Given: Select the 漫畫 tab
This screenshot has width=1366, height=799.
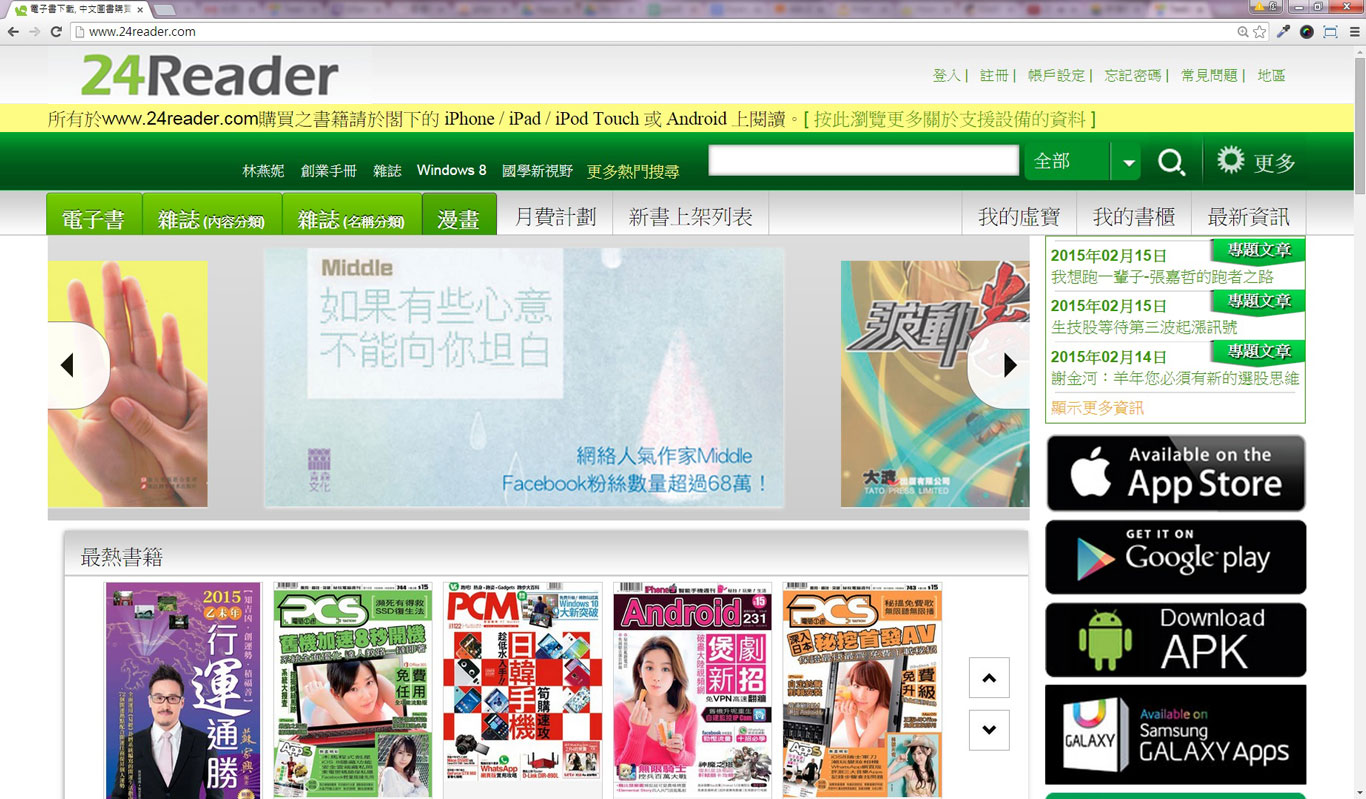Looking at the screenshot, I should (x=459, y=214).
